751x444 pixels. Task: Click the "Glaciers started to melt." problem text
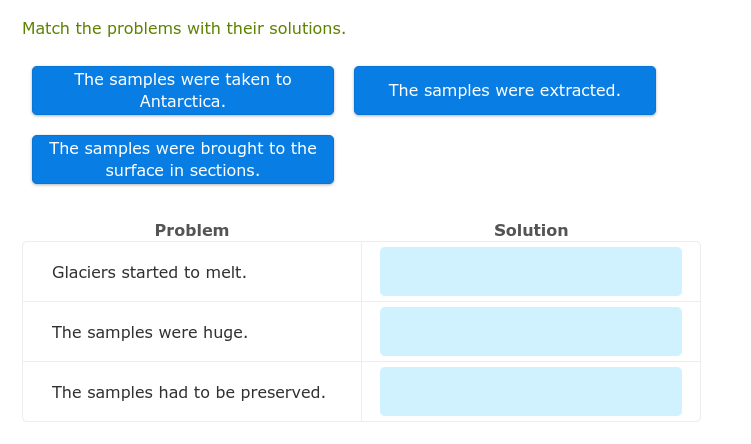click(149, 272)
